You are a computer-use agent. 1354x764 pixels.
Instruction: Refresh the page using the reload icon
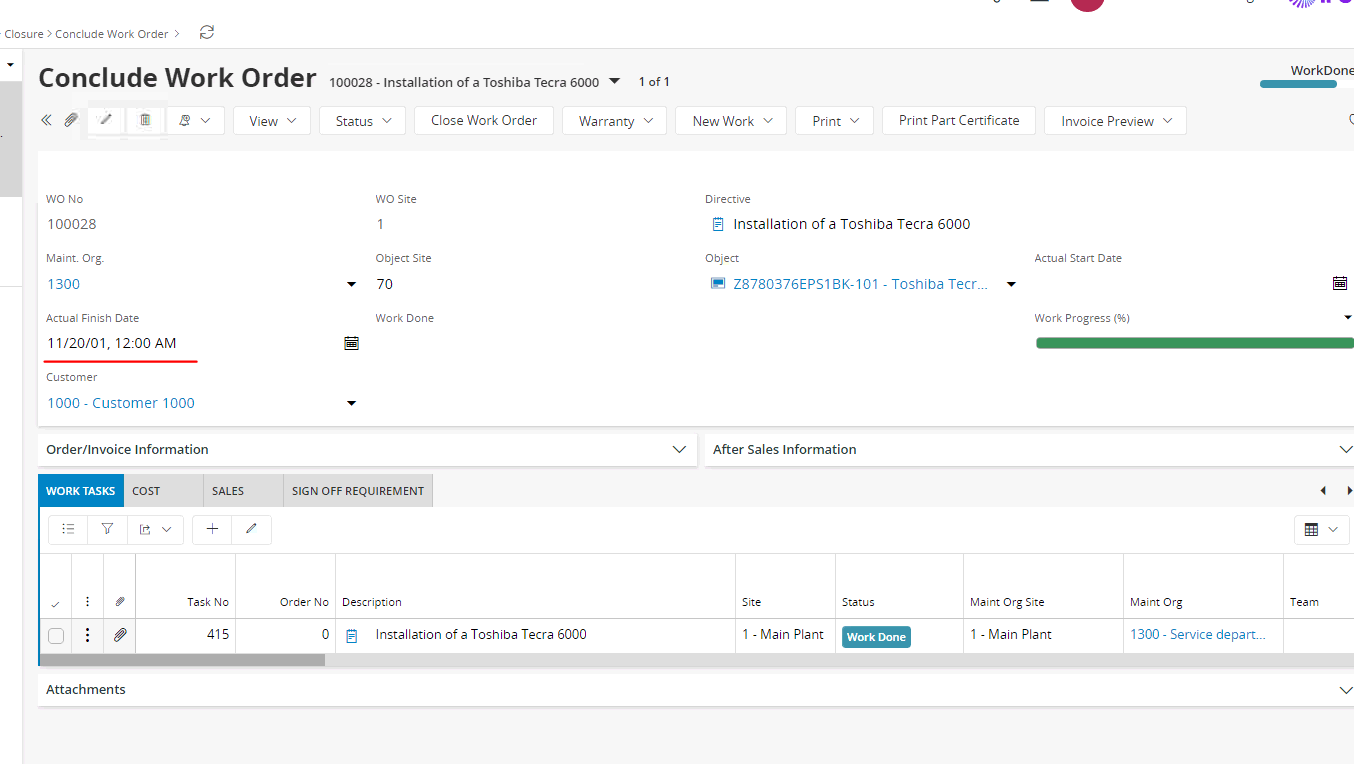coord(207,33)
